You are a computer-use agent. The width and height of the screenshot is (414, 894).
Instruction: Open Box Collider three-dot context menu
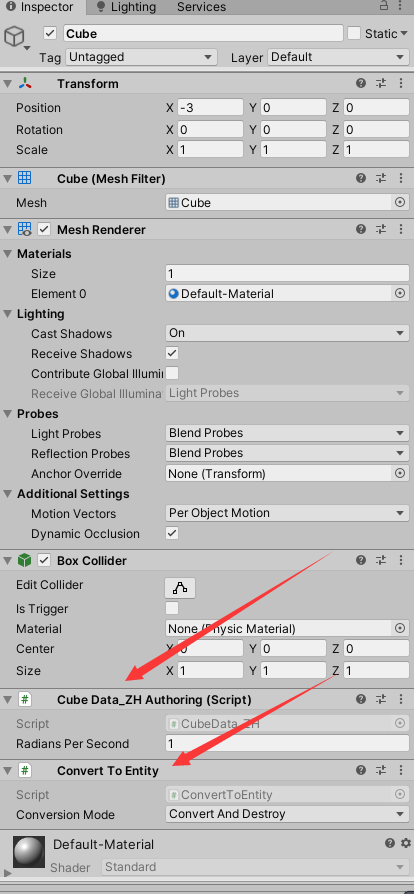(400, 560)
